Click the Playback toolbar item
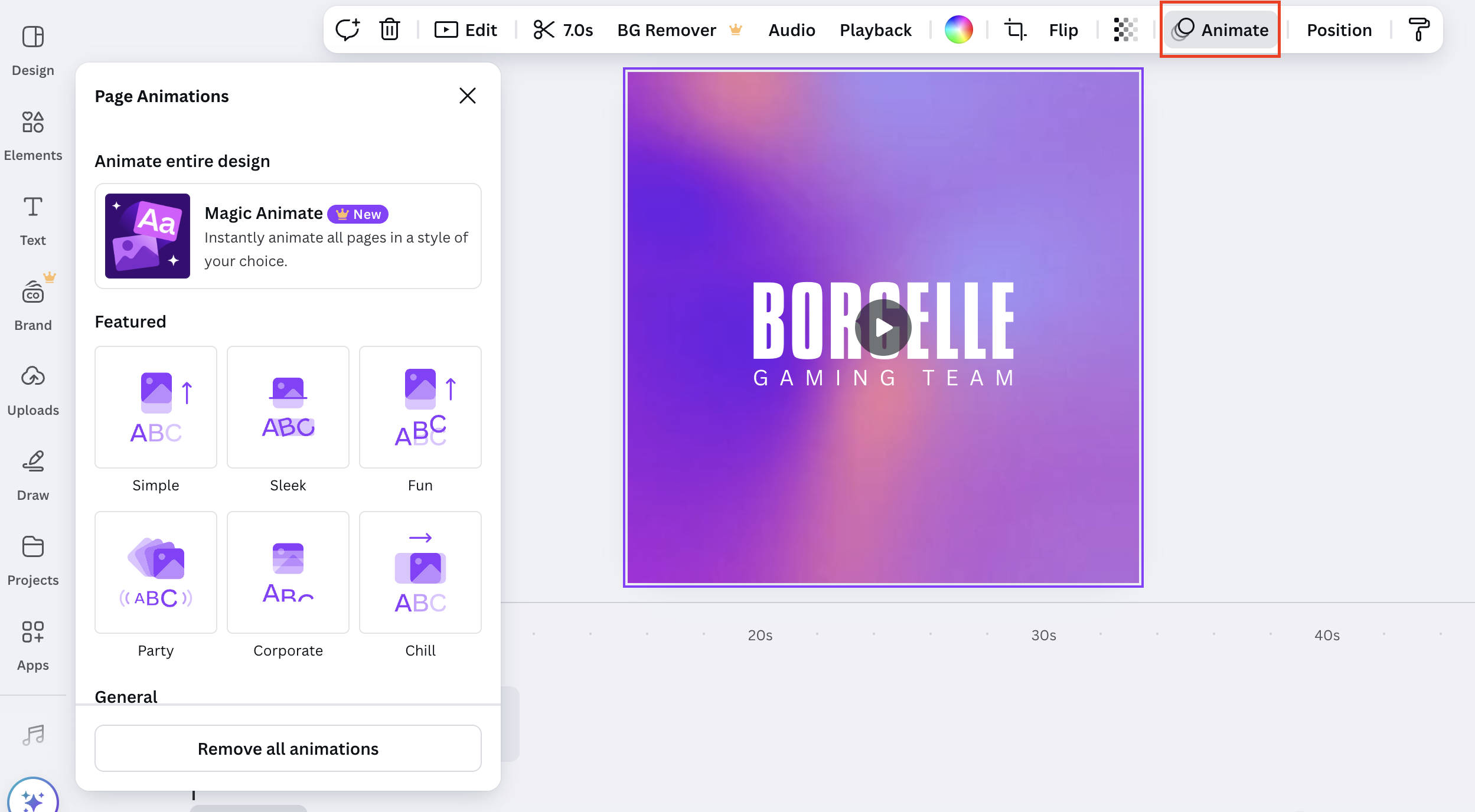1475x812 pixels. (x=875, y=30)
